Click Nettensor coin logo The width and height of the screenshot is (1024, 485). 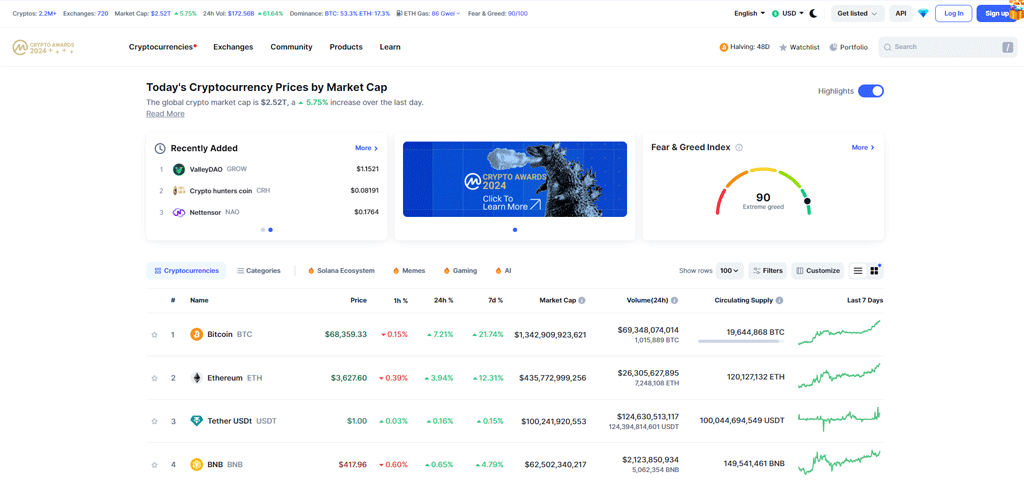pos(179,212)
